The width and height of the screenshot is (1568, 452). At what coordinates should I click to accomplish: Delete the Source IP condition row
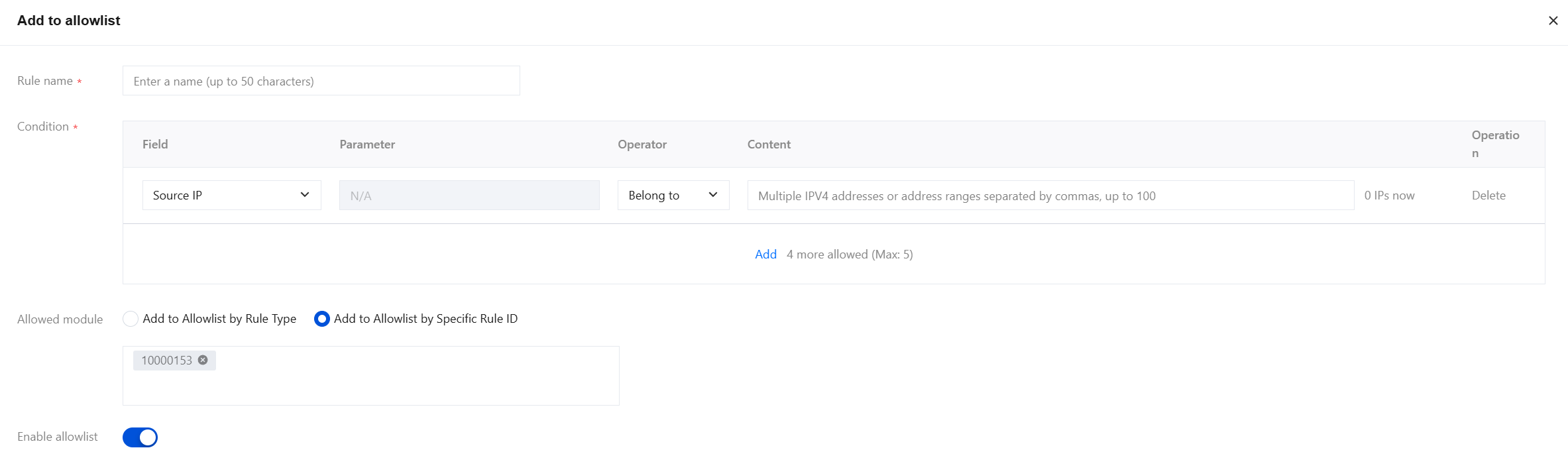[x=1488, y=196]
